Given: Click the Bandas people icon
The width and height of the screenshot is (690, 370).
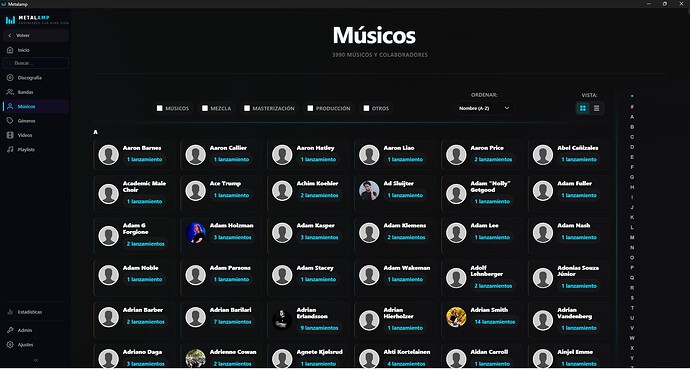Looking at the screenshot, I should (x=10, y=92).
